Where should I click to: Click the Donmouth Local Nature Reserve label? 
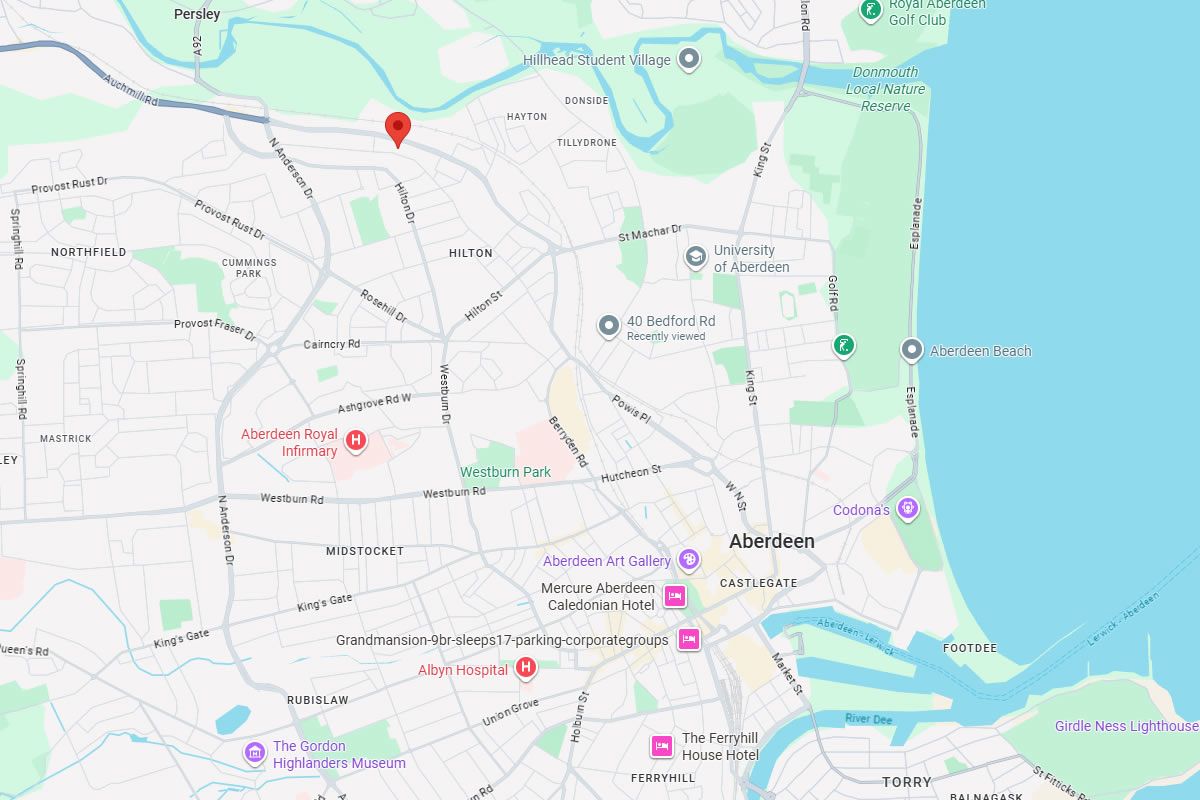[x=886, y=89]
